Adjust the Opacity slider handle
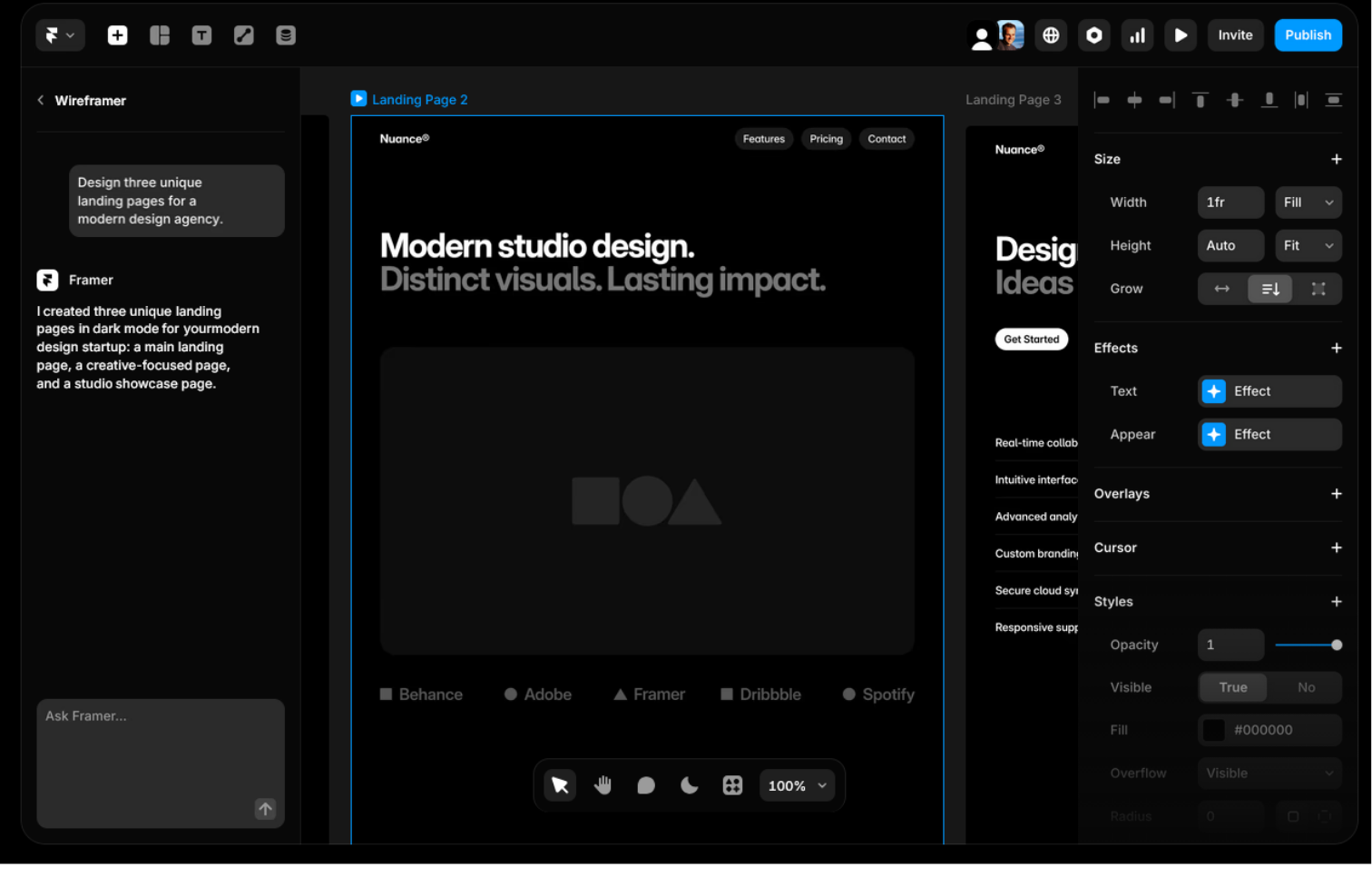This screenshot has height=887, width=1372. point(1337,645)
